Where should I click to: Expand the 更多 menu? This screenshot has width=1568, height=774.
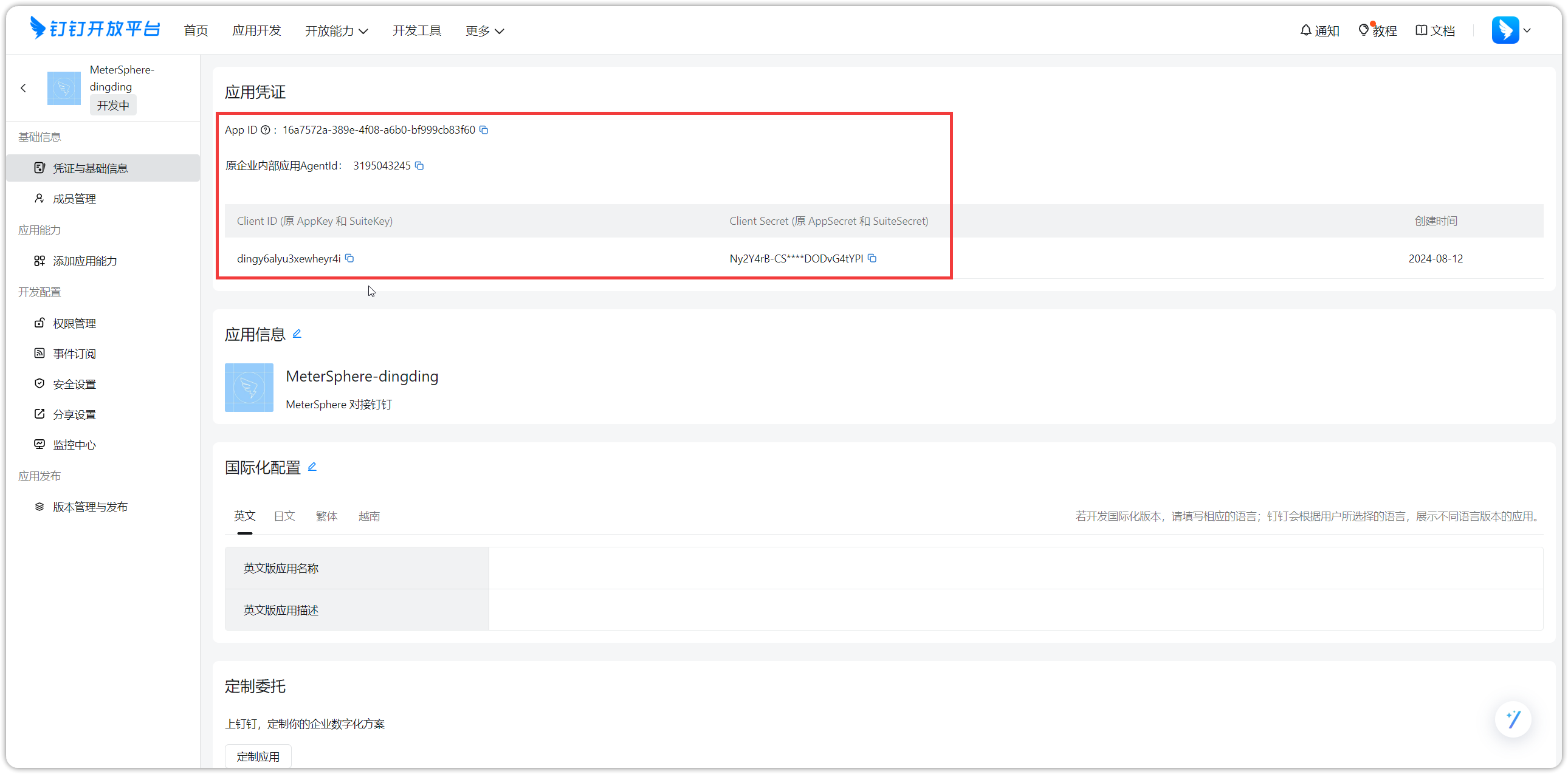[x=484, y=31]
